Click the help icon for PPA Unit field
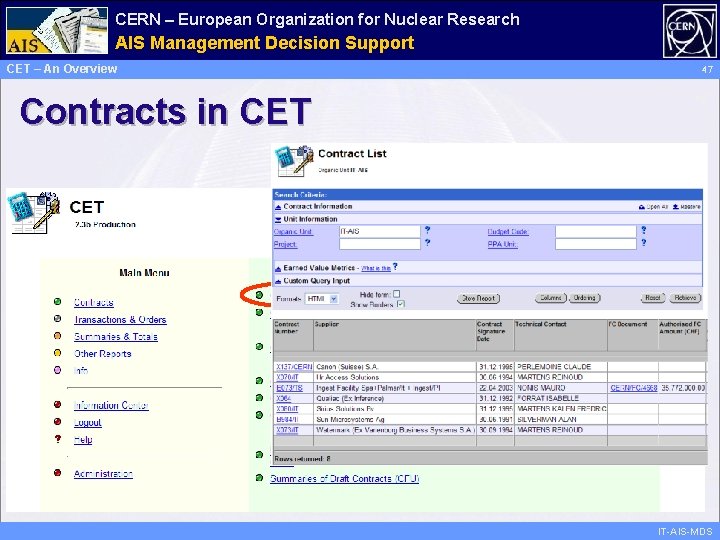720x540 pixels. [x=644, y=242]
